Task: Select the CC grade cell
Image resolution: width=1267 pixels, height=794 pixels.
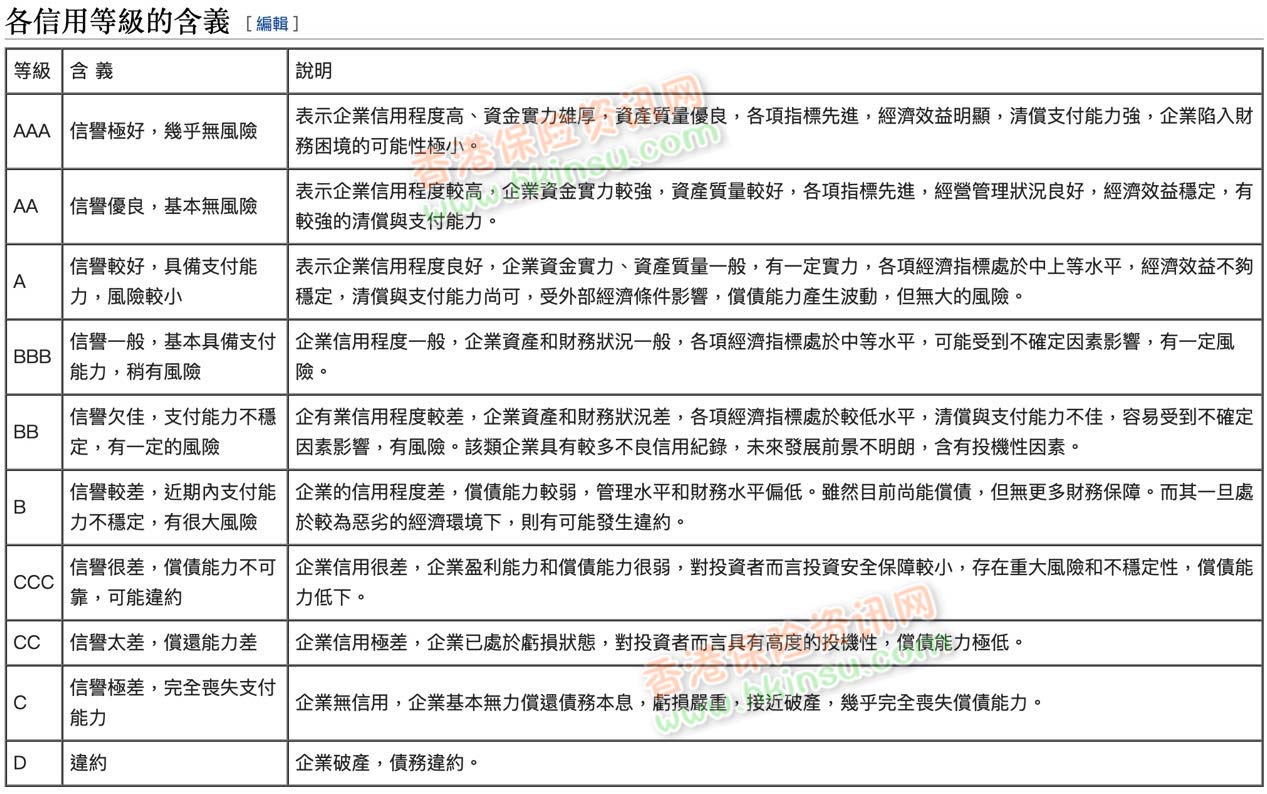Action: click(x=34, y=642)
